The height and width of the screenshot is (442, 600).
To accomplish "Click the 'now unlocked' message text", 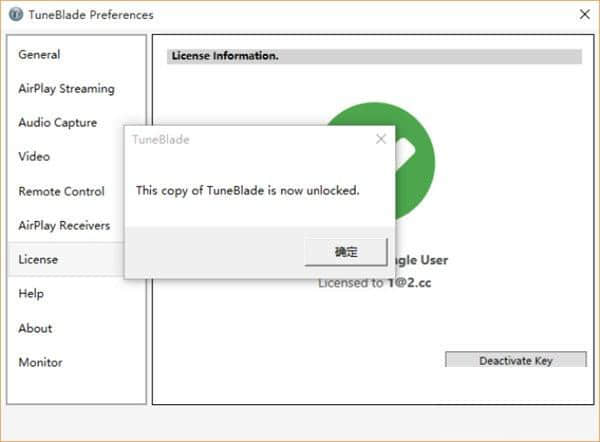I will pos(248,191).
